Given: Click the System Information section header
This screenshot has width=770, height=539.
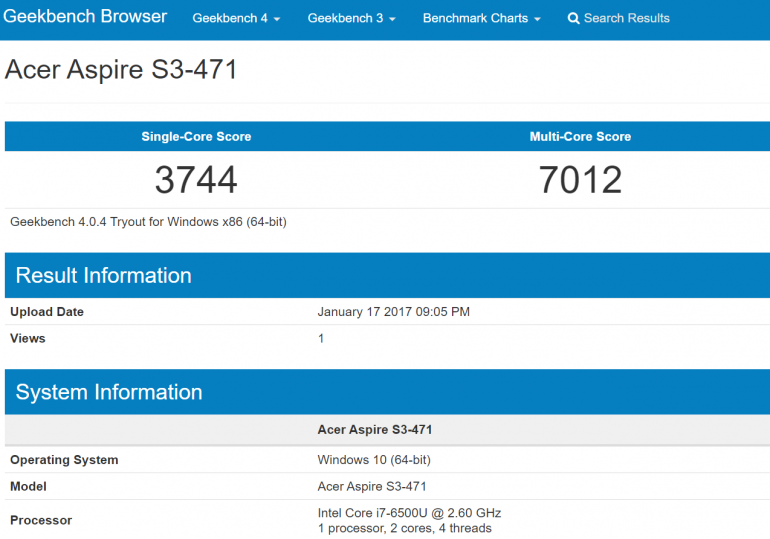Looking at the screenshot, I should 387,392.
